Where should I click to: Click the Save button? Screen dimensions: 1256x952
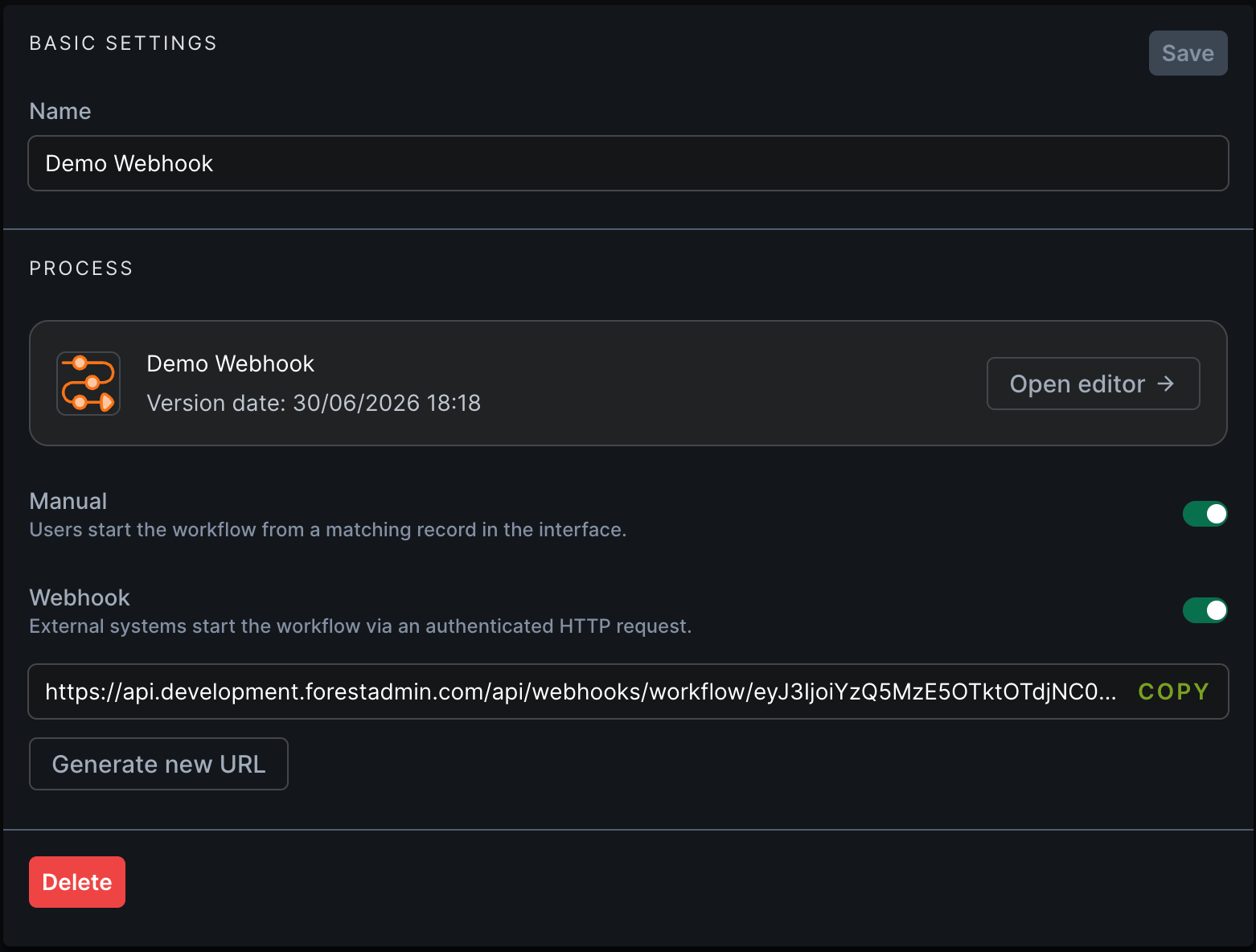tap(1188, 53)
